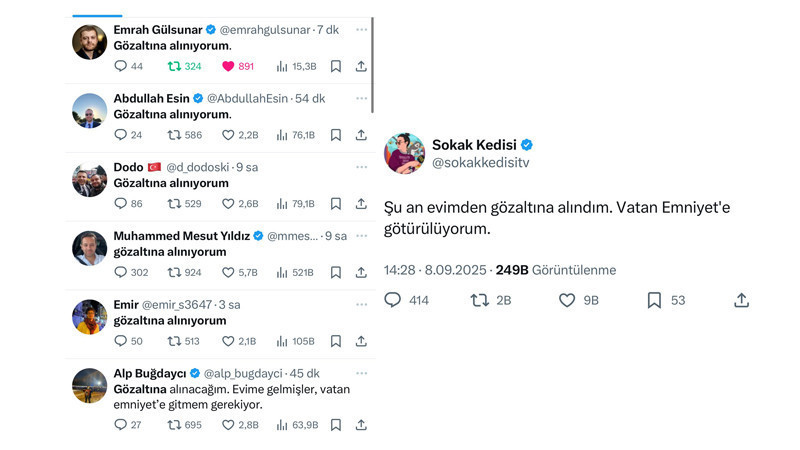Undo retweet on Emrah Gülsunar's tweet

click(173, 66)
